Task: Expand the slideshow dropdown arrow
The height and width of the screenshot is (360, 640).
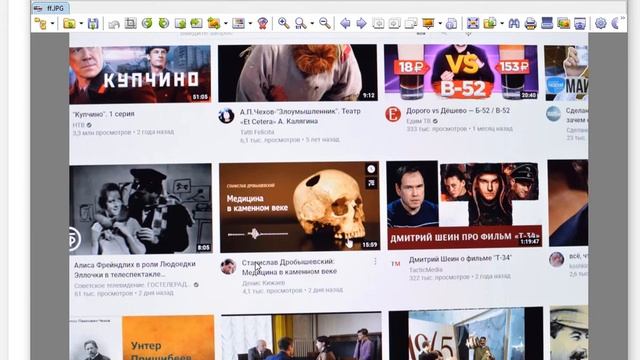Action: pos(440,24)
